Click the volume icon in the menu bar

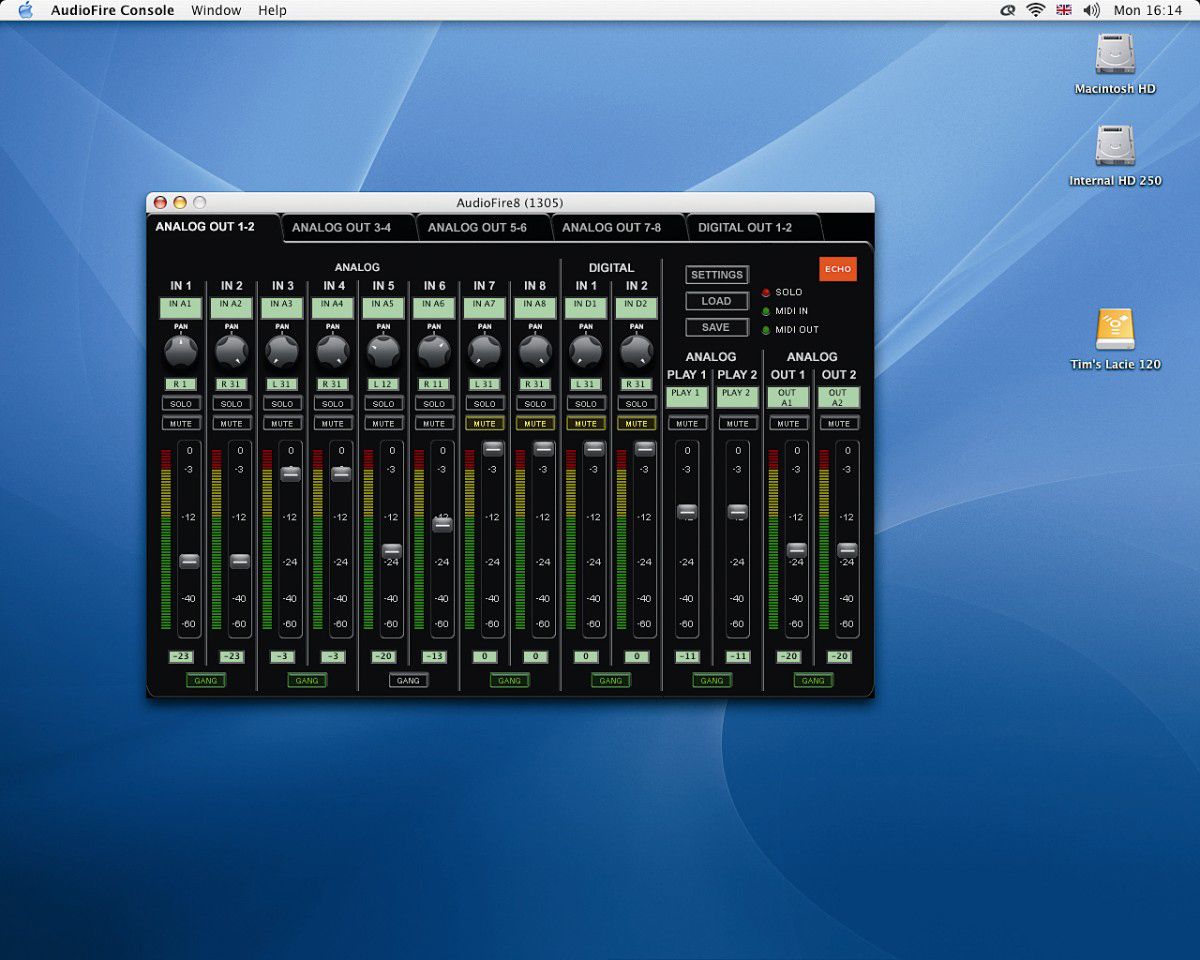(1091, 10)
